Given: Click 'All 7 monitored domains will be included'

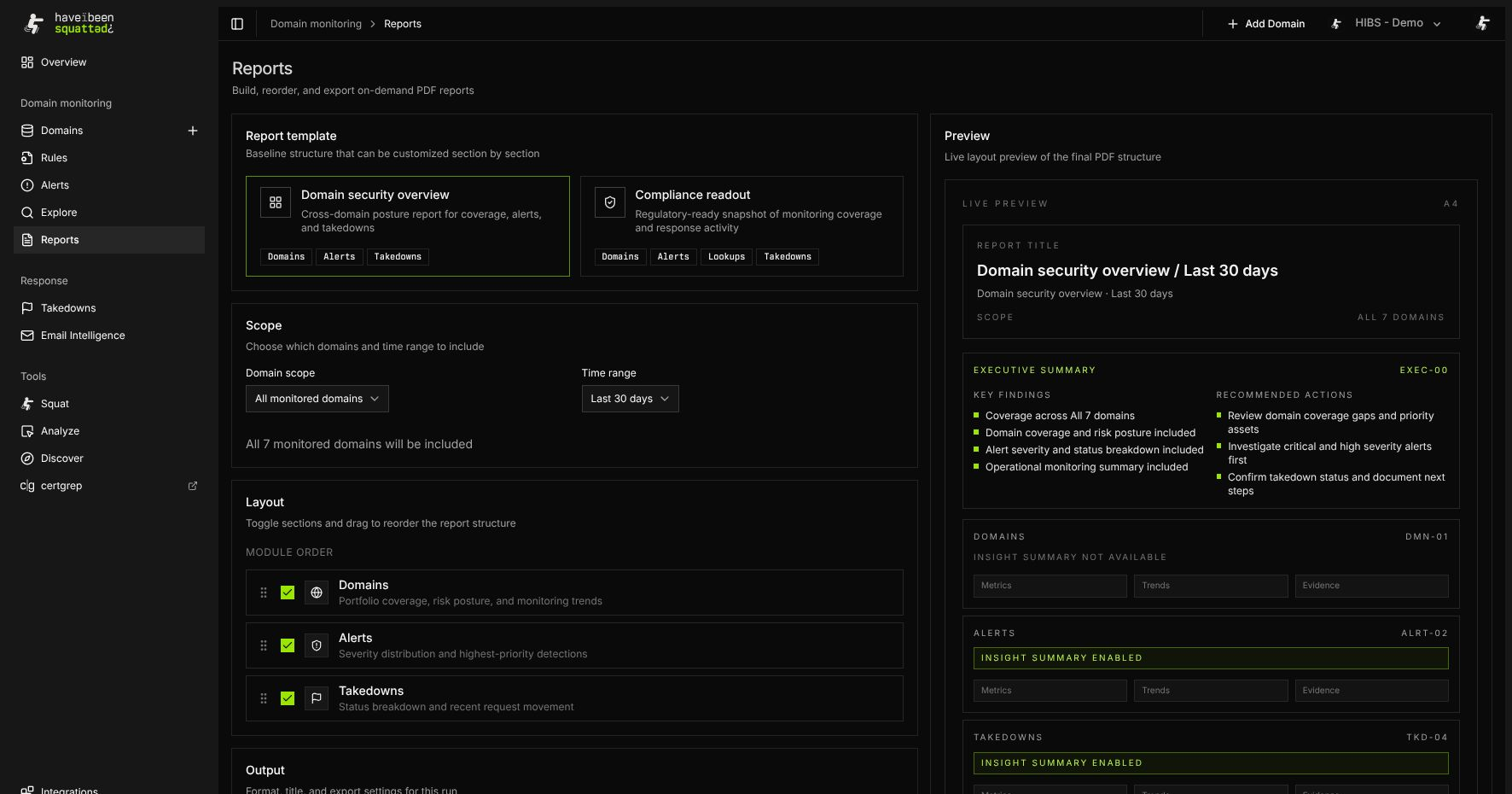Looking at the screenshot, I should click(x=359, y=444).
